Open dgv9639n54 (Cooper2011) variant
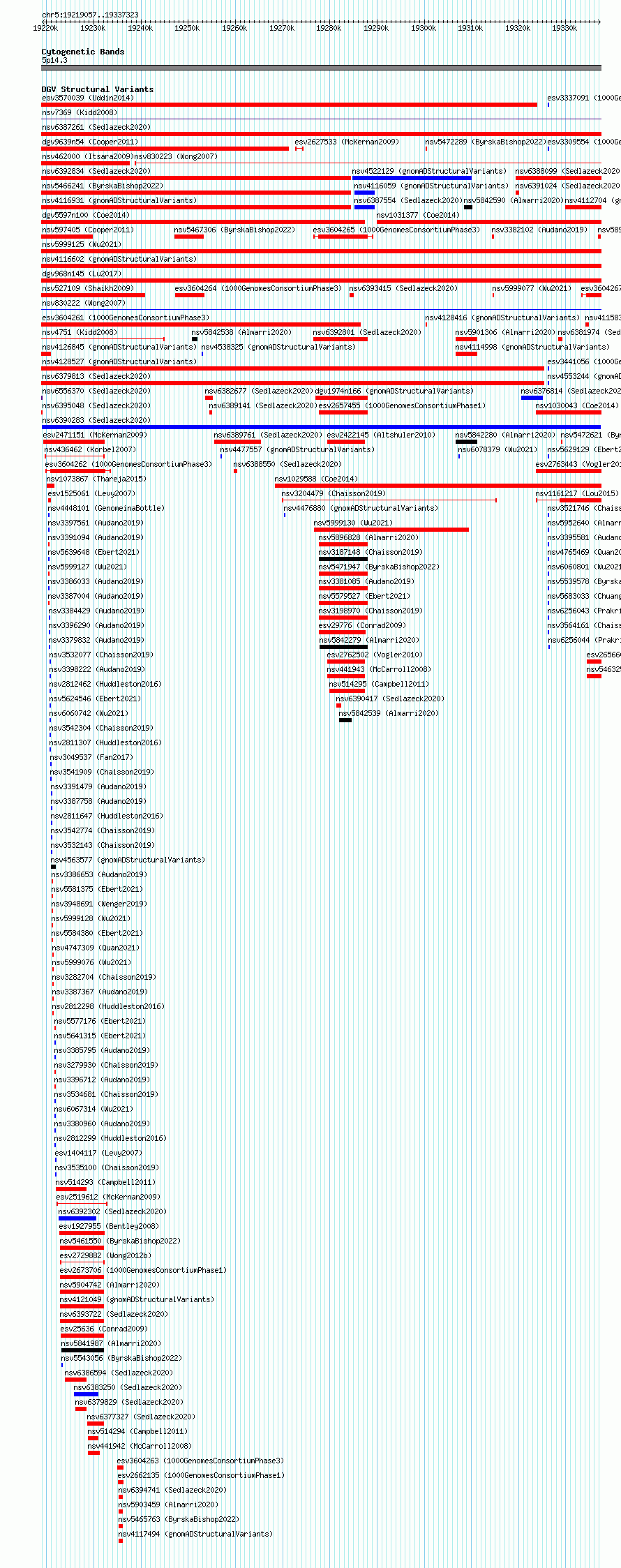621x1568 pixels. tap(90, 142)
